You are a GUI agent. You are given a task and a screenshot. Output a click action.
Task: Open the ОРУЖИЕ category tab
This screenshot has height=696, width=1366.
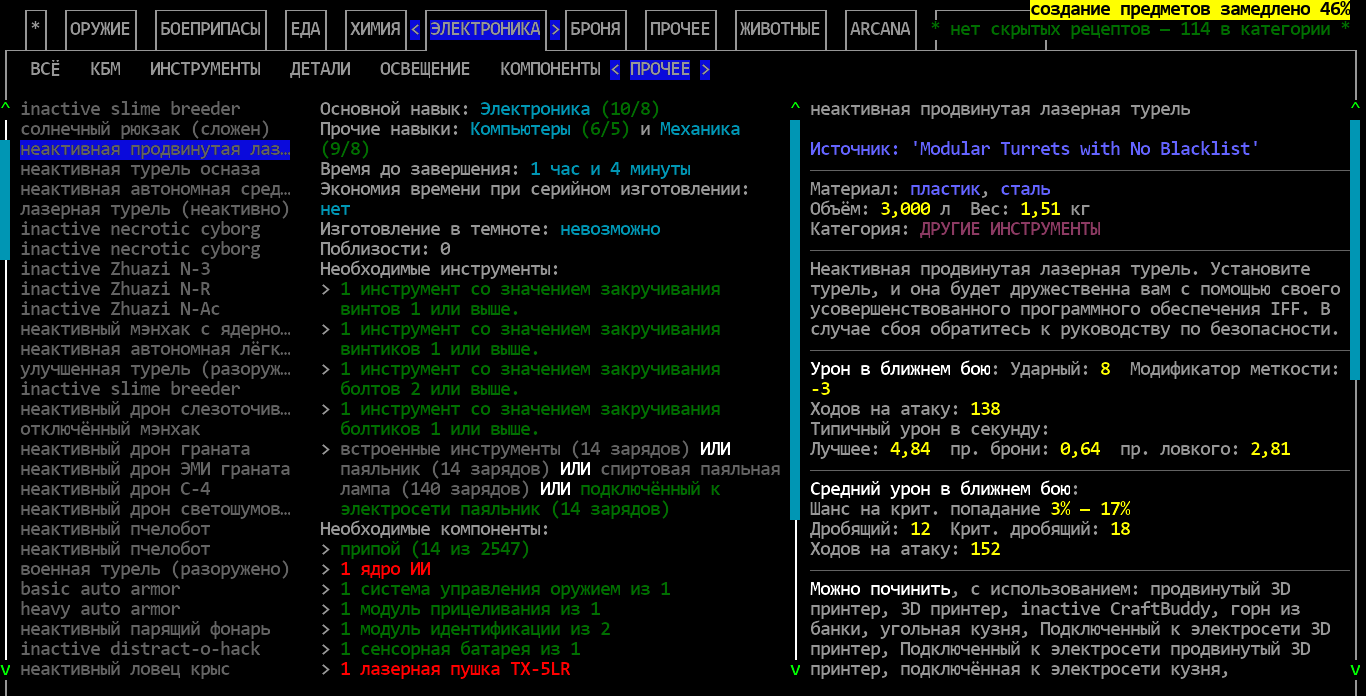coord(100,29)
